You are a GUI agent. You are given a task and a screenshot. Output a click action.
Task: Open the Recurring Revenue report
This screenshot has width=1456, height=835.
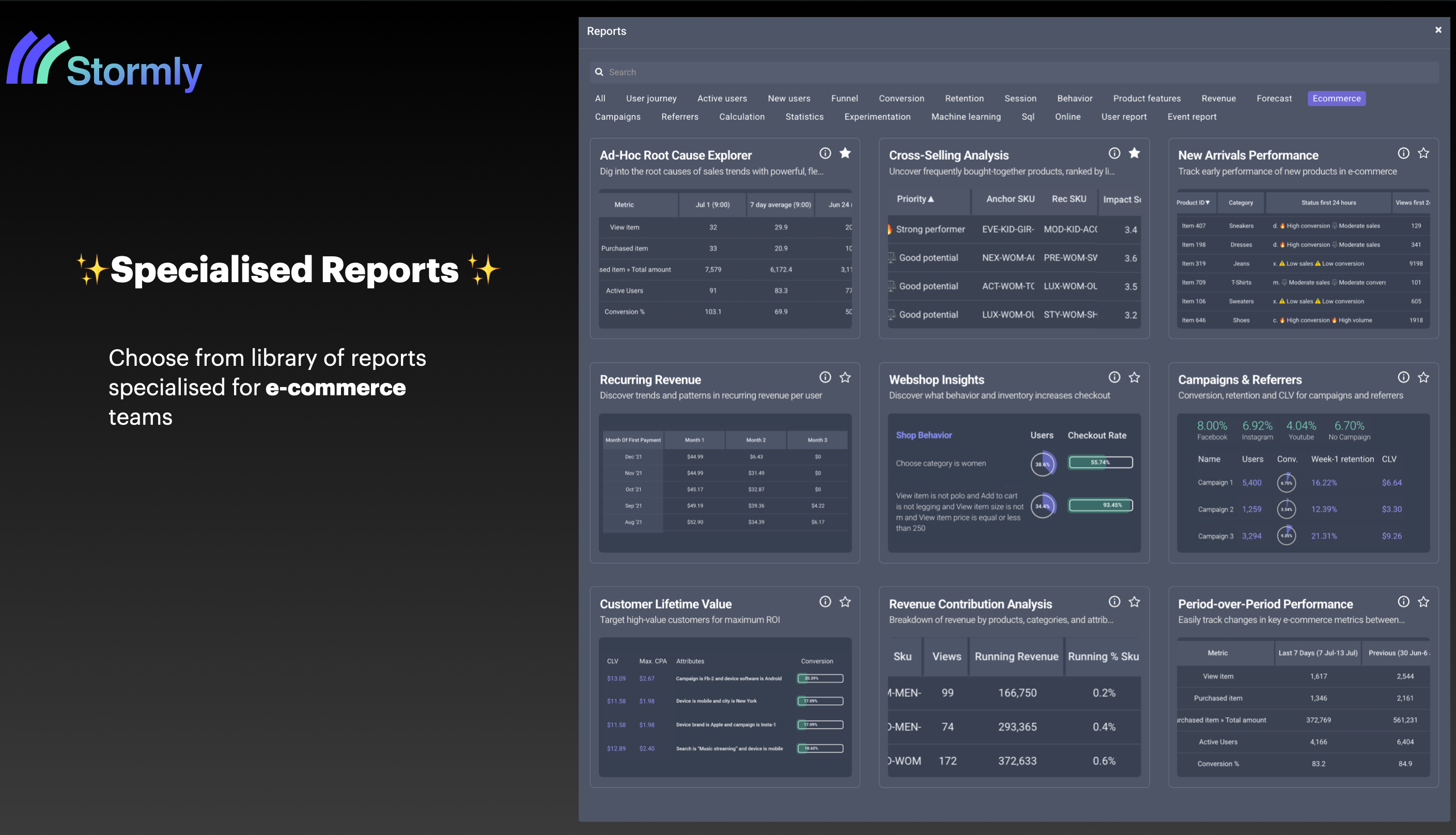tap(650, 380)
